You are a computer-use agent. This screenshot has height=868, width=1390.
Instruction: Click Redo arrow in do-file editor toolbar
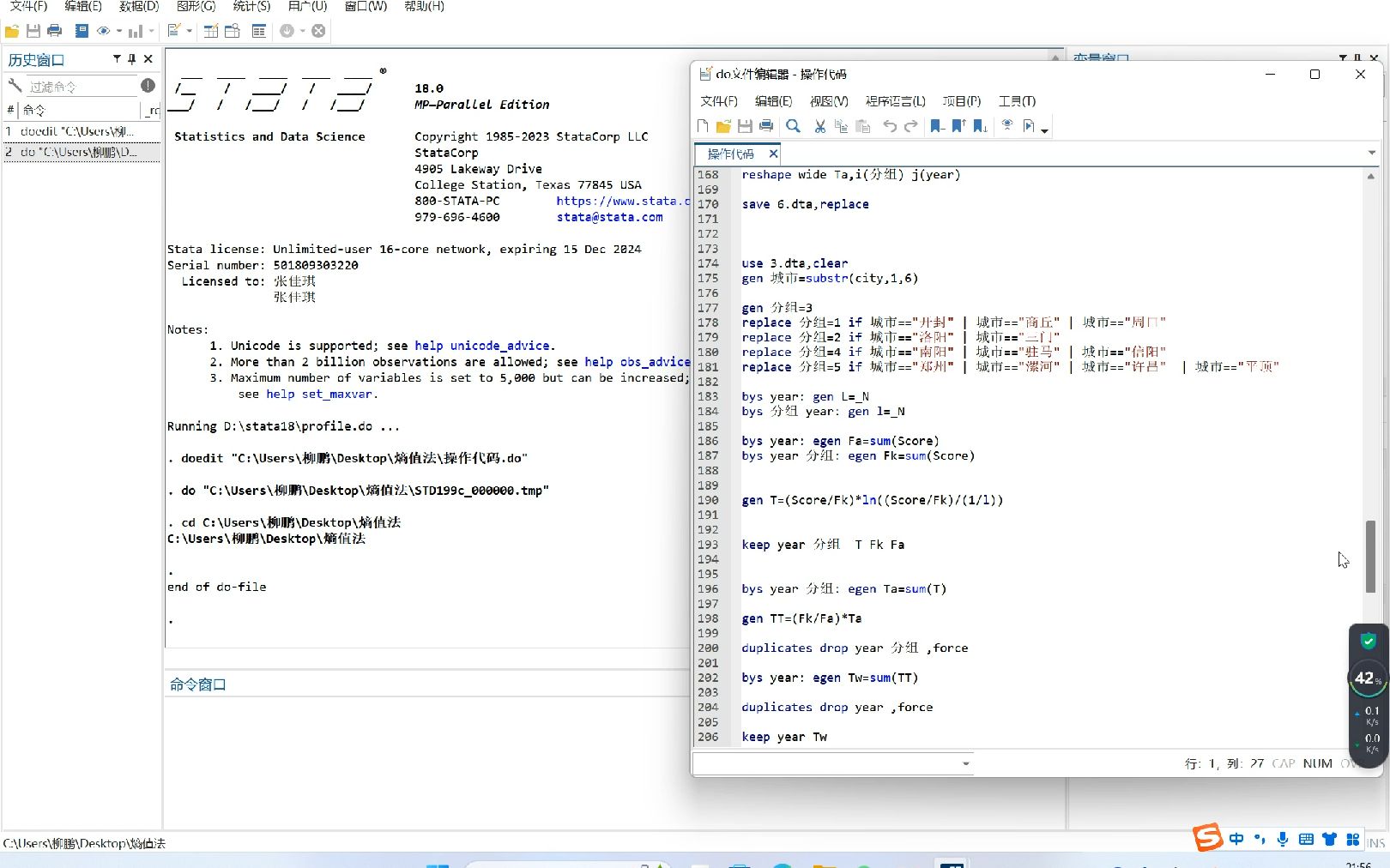(911, 126)
